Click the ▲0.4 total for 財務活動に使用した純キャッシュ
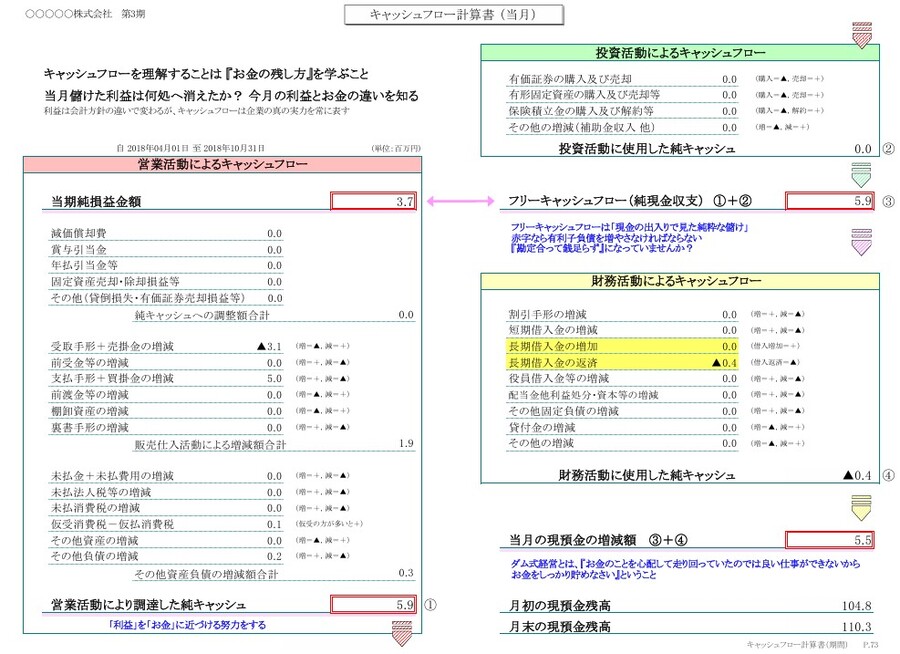 (858, 475)
